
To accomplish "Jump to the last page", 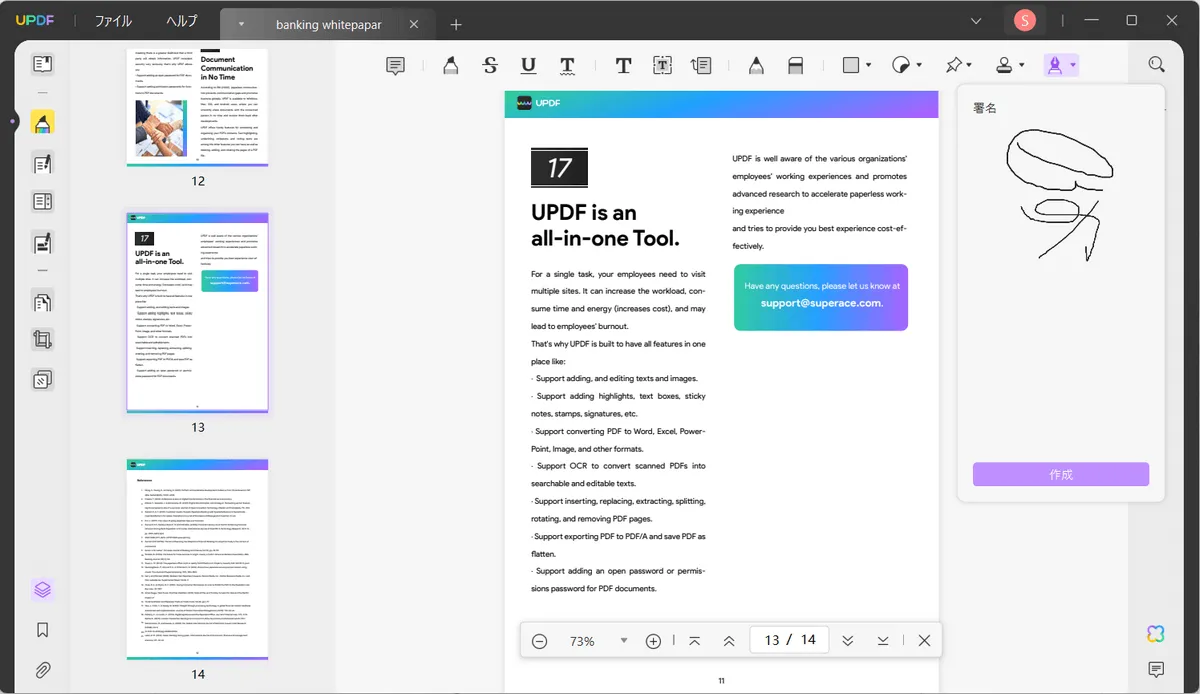I will [883, 641].
